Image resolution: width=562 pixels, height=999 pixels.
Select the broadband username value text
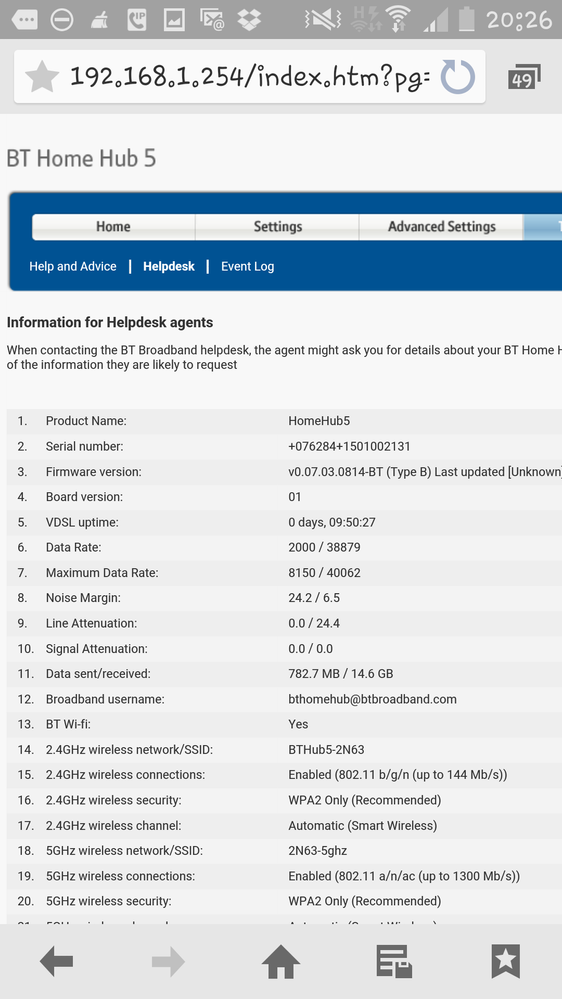[x=372, y=699]
